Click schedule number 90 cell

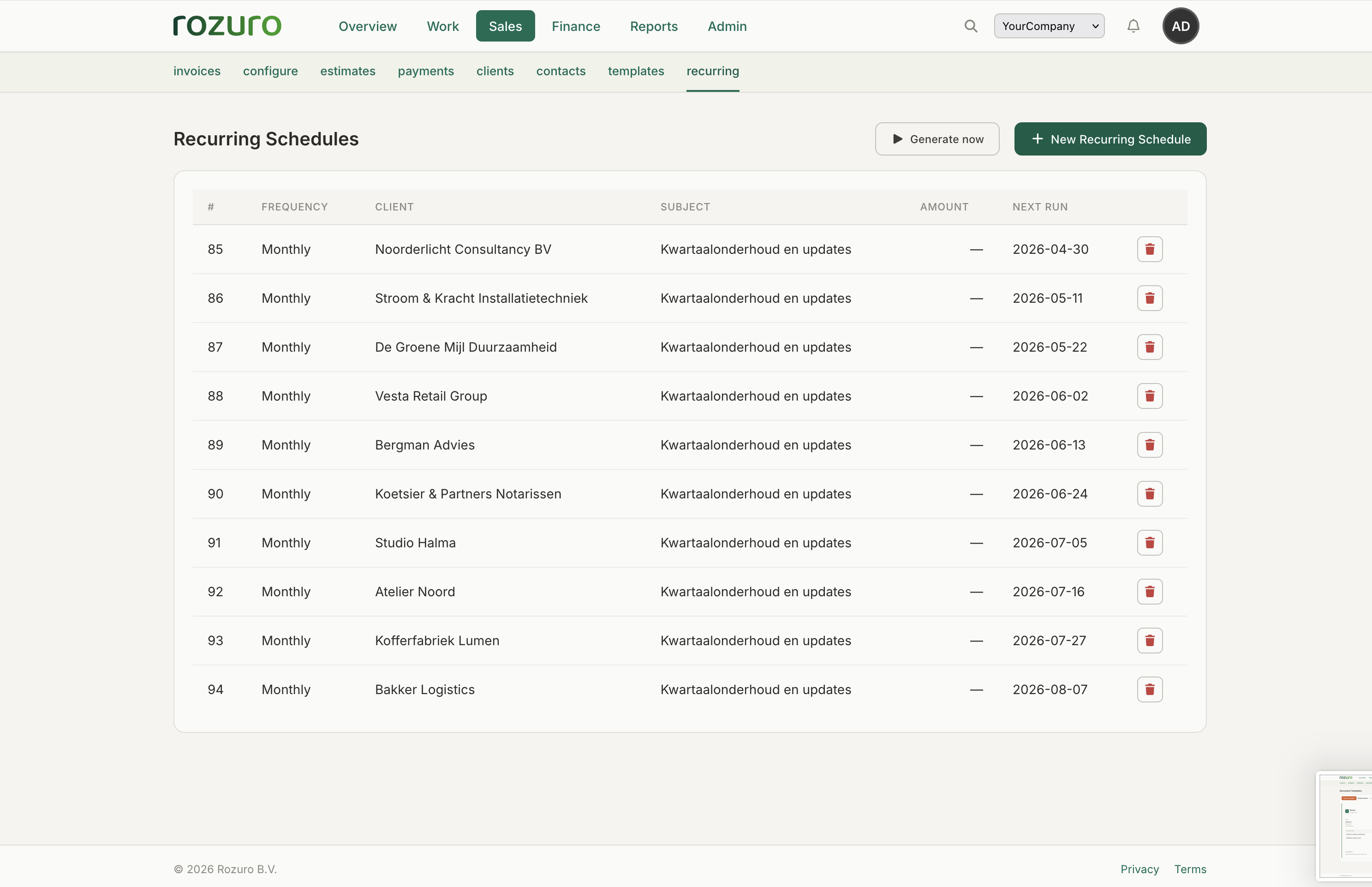[x=215, y=494]
